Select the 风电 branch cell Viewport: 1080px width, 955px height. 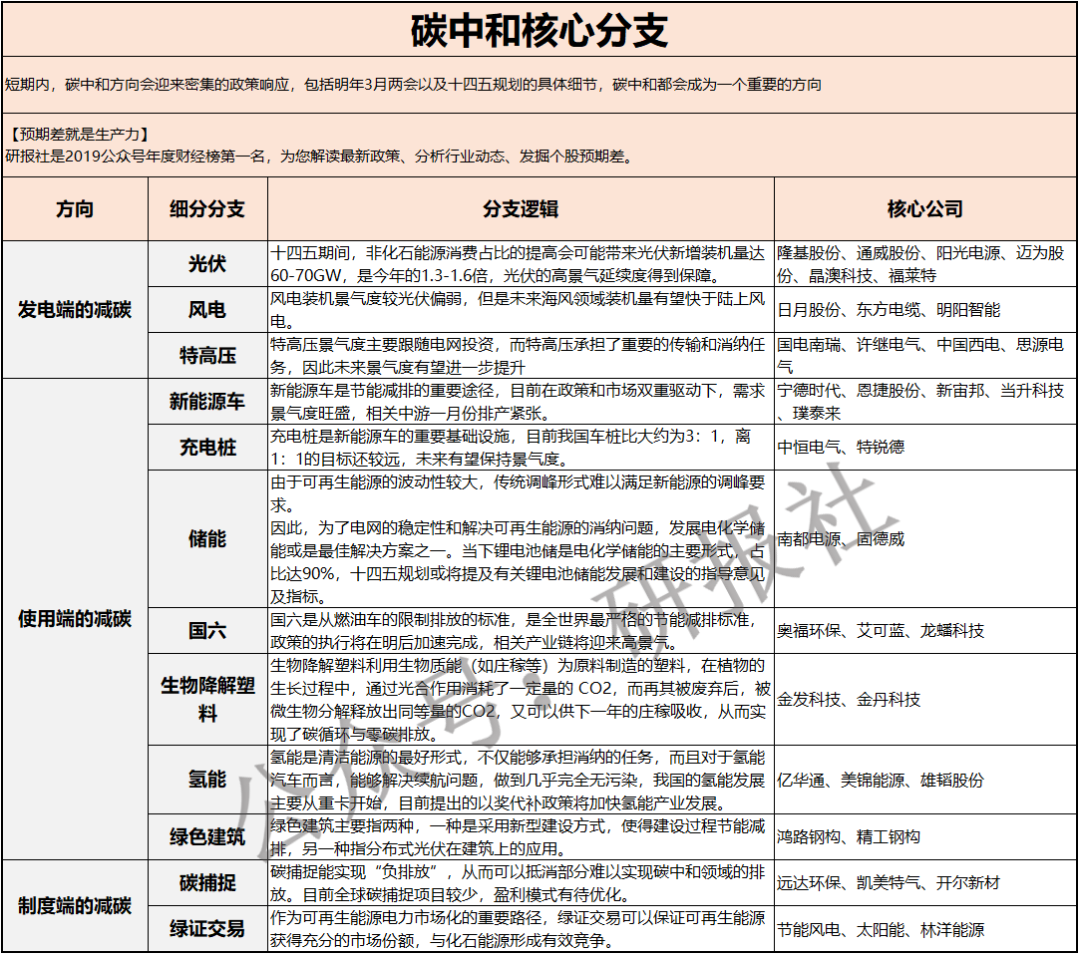[207, 309]
